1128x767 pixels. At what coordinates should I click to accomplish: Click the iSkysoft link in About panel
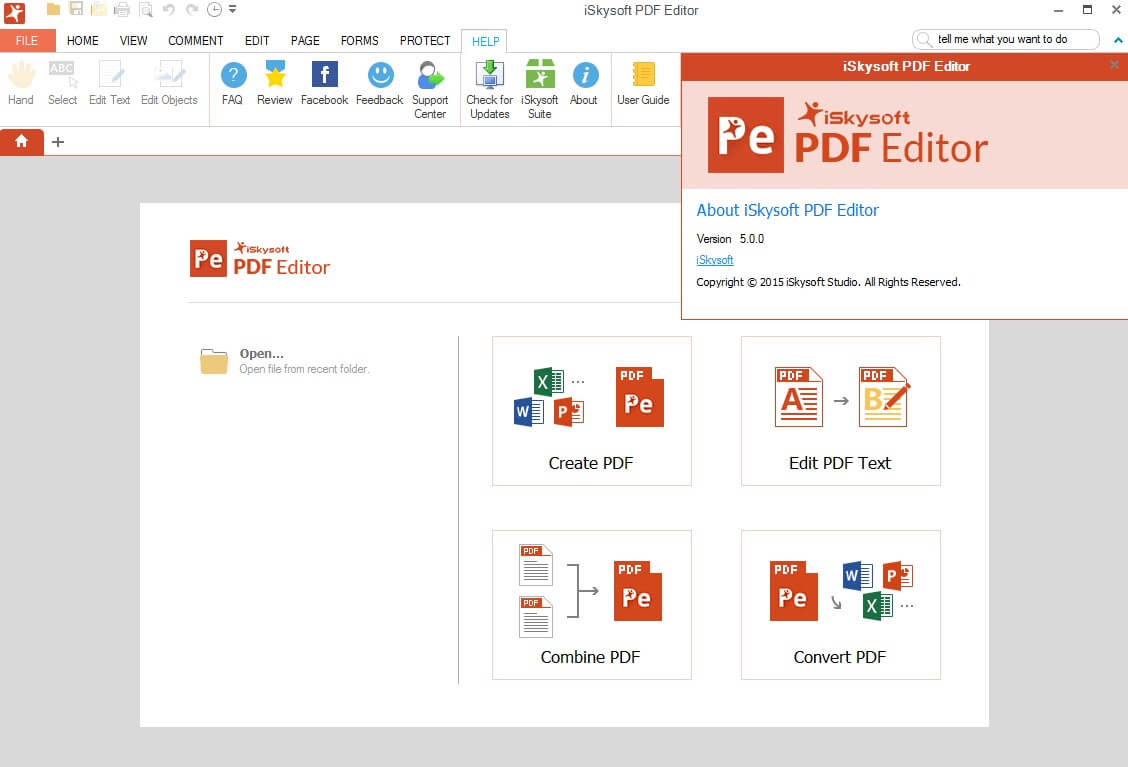tap(714, 260)
